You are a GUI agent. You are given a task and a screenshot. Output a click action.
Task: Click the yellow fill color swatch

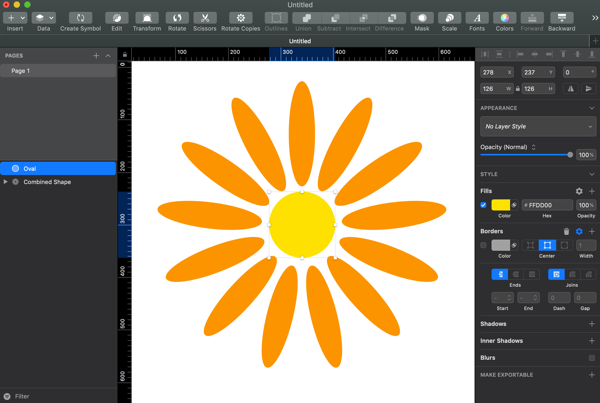point(501,205)
